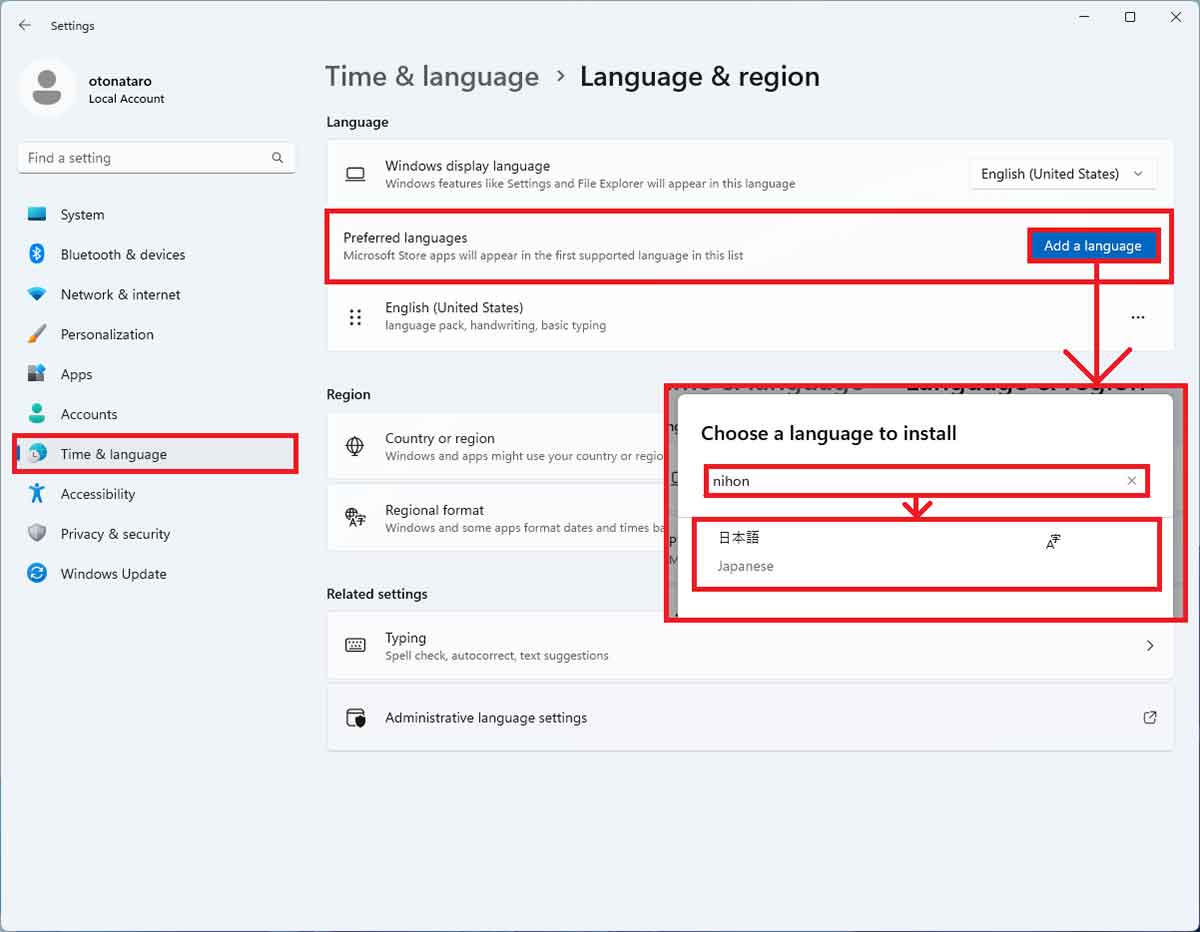
Task: Click the System monitor icon
Action: (x=37, y=214)
